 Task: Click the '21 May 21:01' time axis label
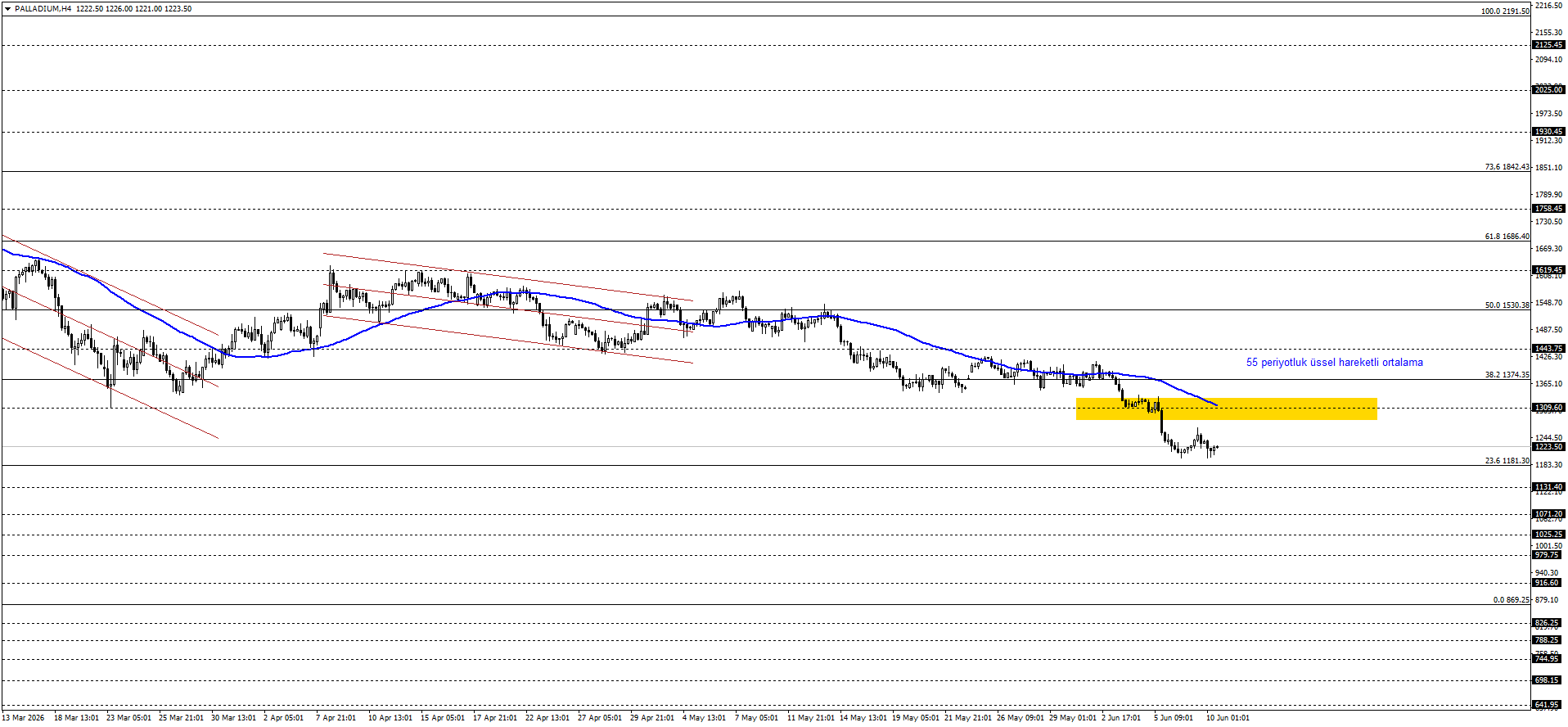tap(968, 718)
